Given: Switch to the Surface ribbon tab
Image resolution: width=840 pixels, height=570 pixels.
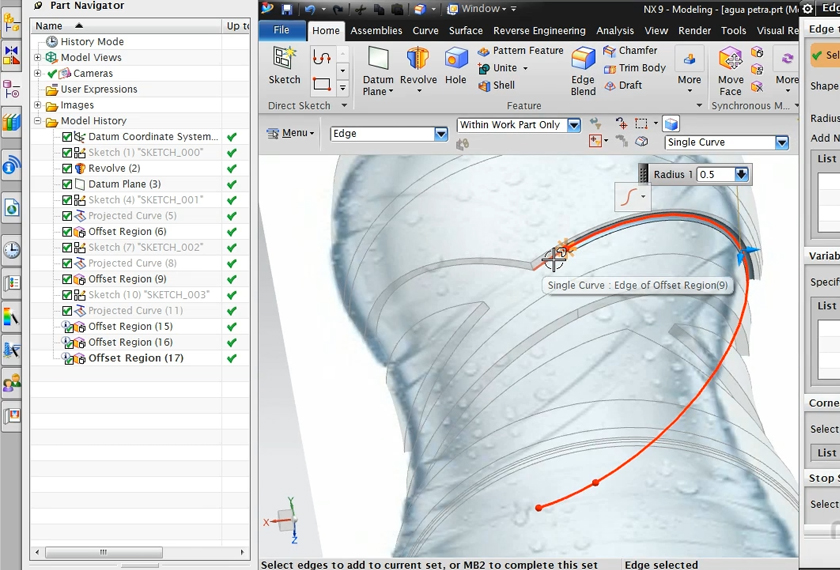Looking at the screenshot, I should point(465,31).
